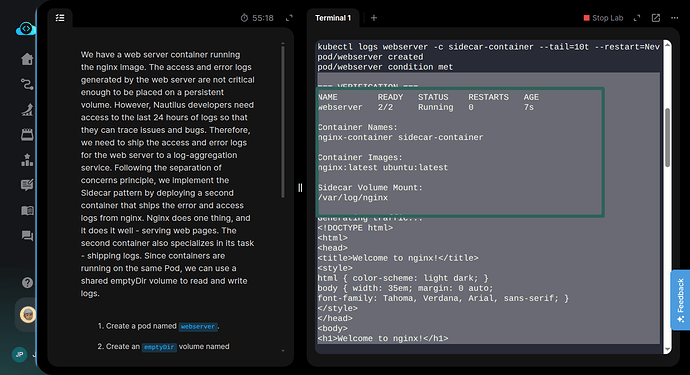Viewport: 690px width, 375px height.
Task: Open the Feedback side button
Action: click(680, 300)
